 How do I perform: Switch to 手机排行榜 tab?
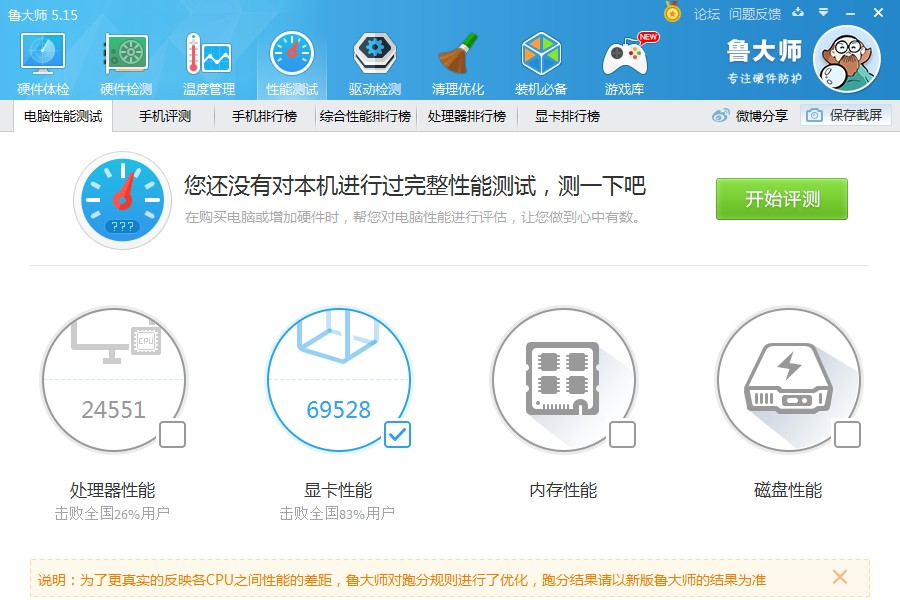(x=264, y=117)
